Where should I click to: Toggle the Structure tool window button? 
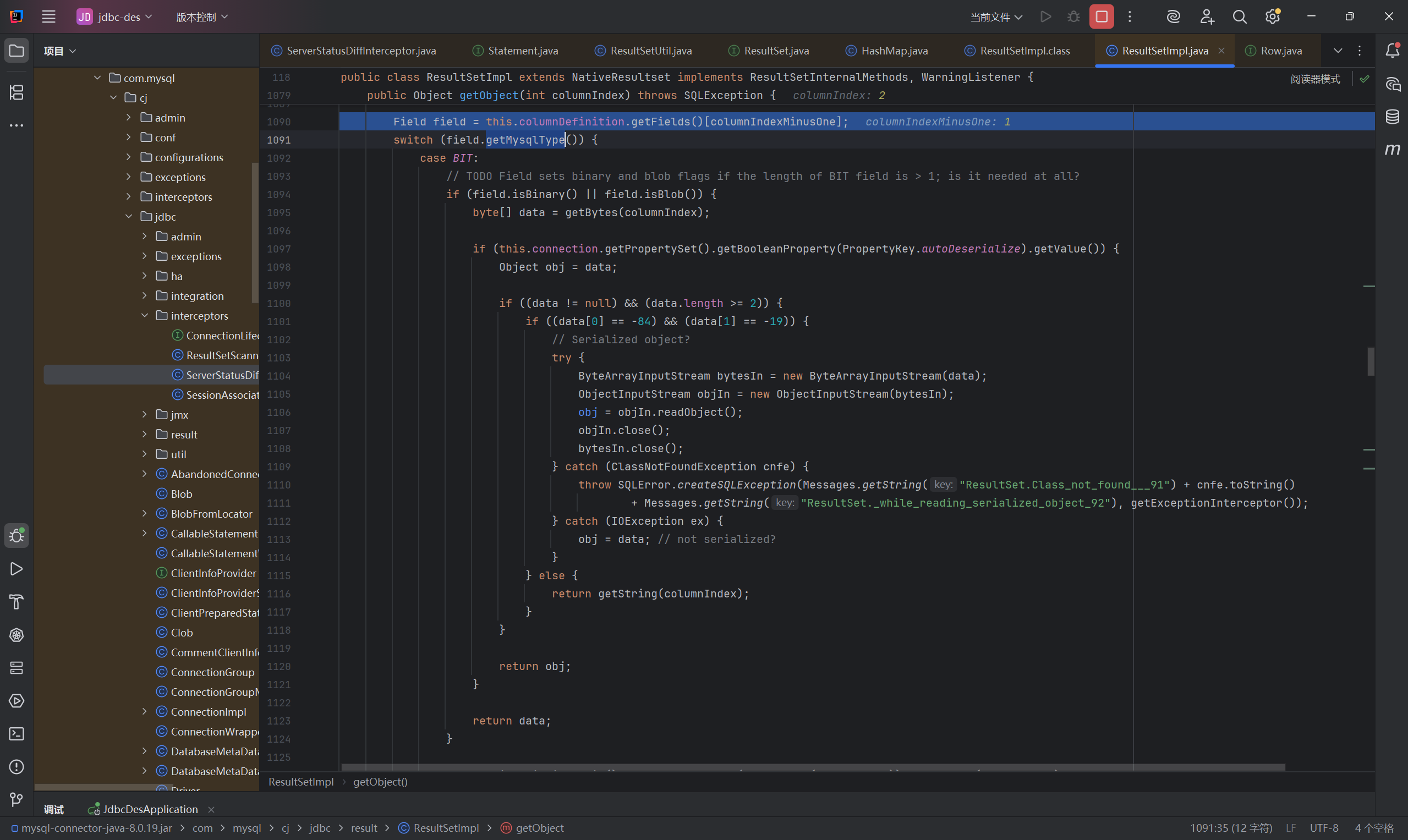17,92
